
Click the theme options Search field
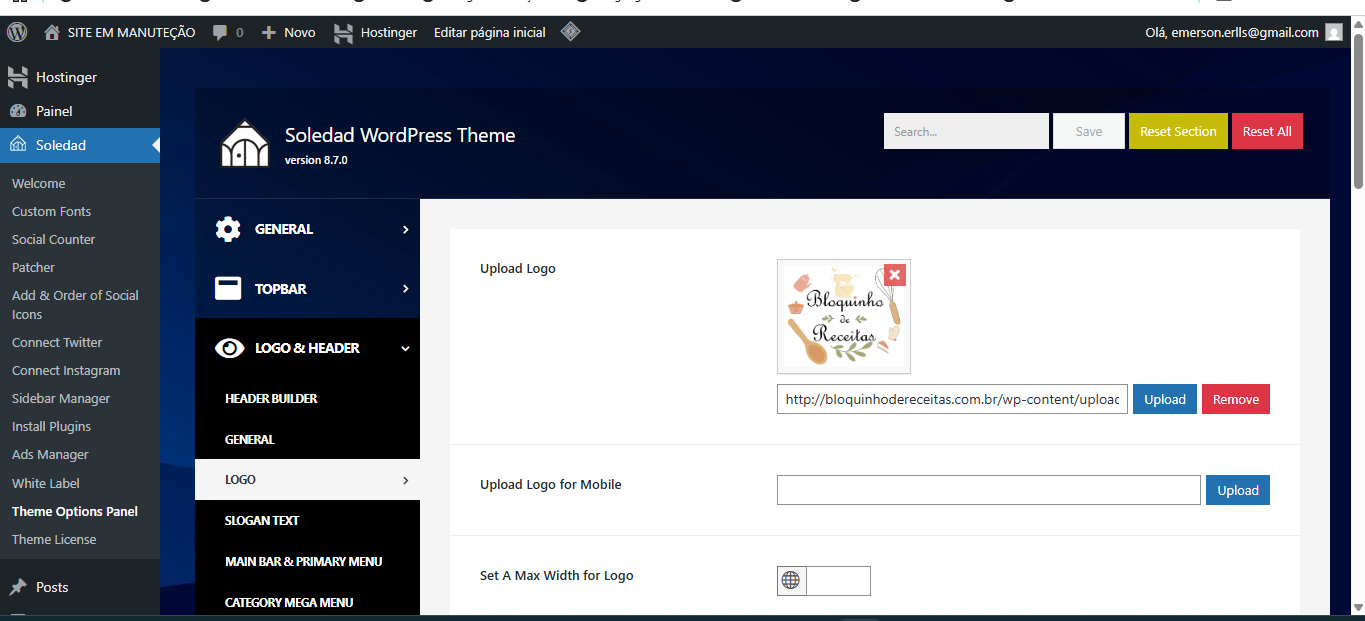point(965,131)
